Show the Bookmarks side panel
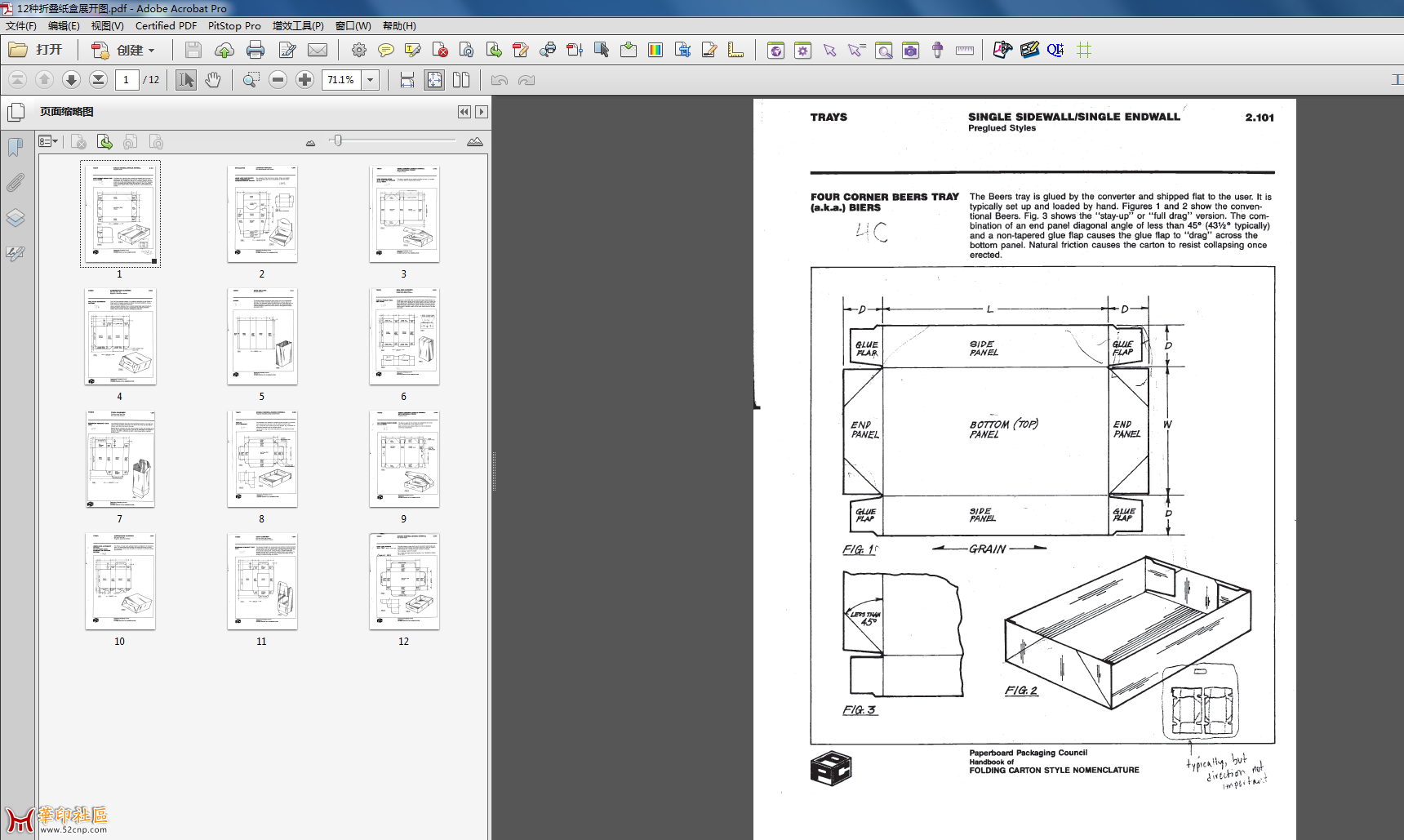The height and width of the screenshot is (840, 1404). (16, 147)
